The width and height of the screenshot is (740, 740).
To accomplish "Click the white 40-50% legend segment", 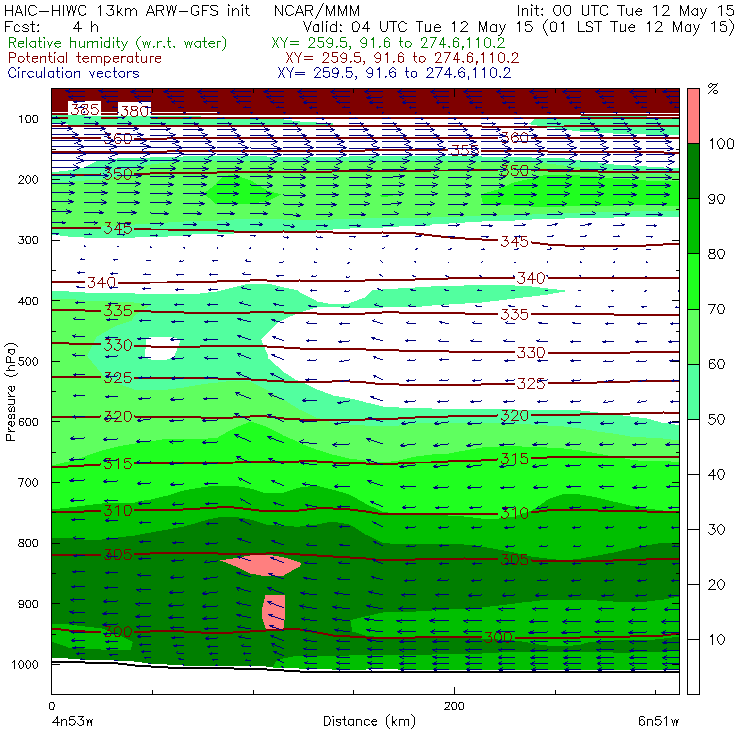I will 693,447.
